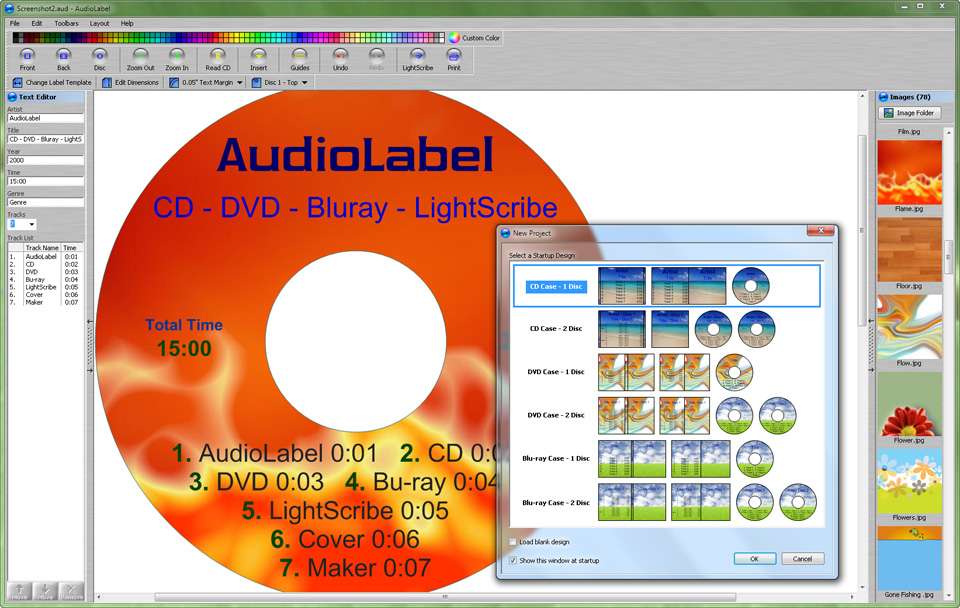This screenshot has width=960, height=608.
Task: Click the Zoom In tool
Action: (176, 58)
